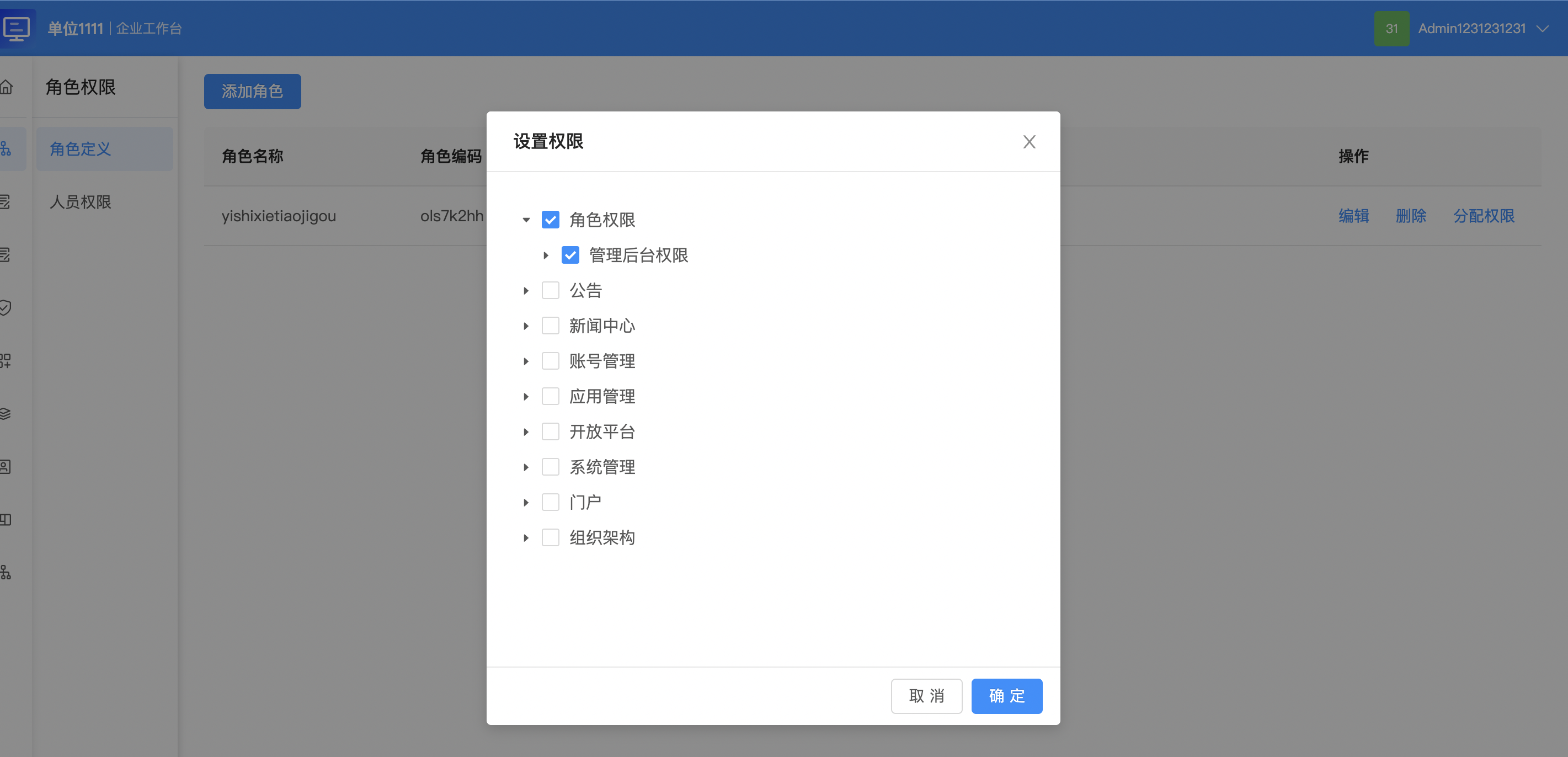The image size is (1568, 757).
Task: Click the 角色权限 tree label text
Action: (x=602, y=220)
